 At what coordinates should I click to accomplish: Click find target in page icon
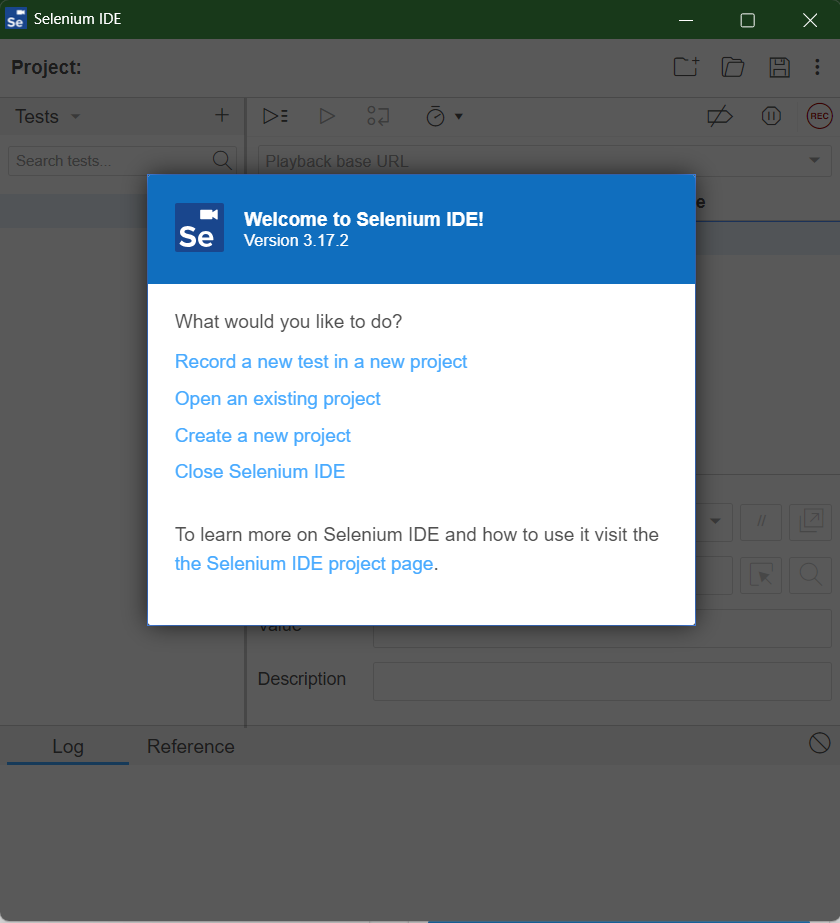811,575
